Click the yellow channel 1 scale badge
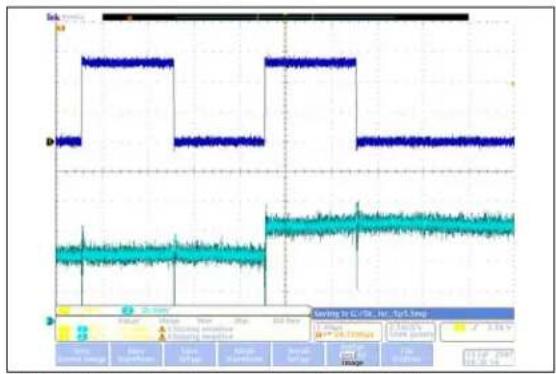Viewport: 556px width, 374px height. (64, 311)
